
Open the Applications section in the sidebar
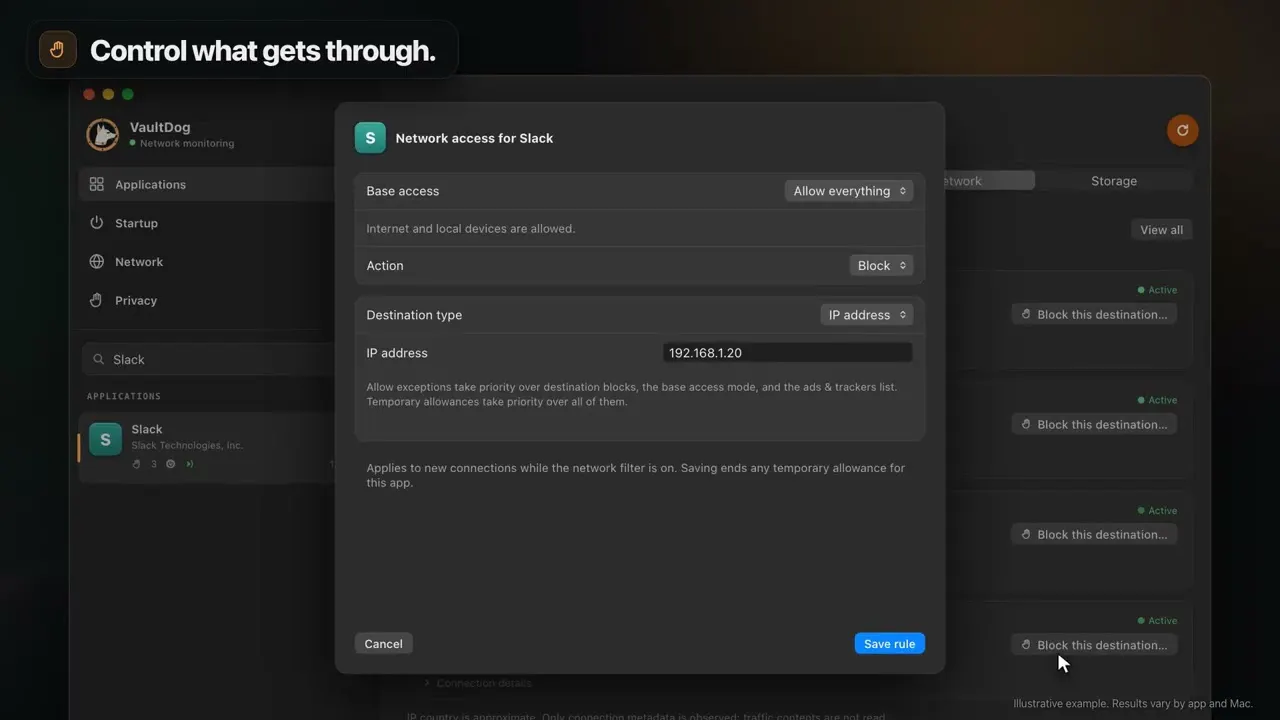coord(206,184)
